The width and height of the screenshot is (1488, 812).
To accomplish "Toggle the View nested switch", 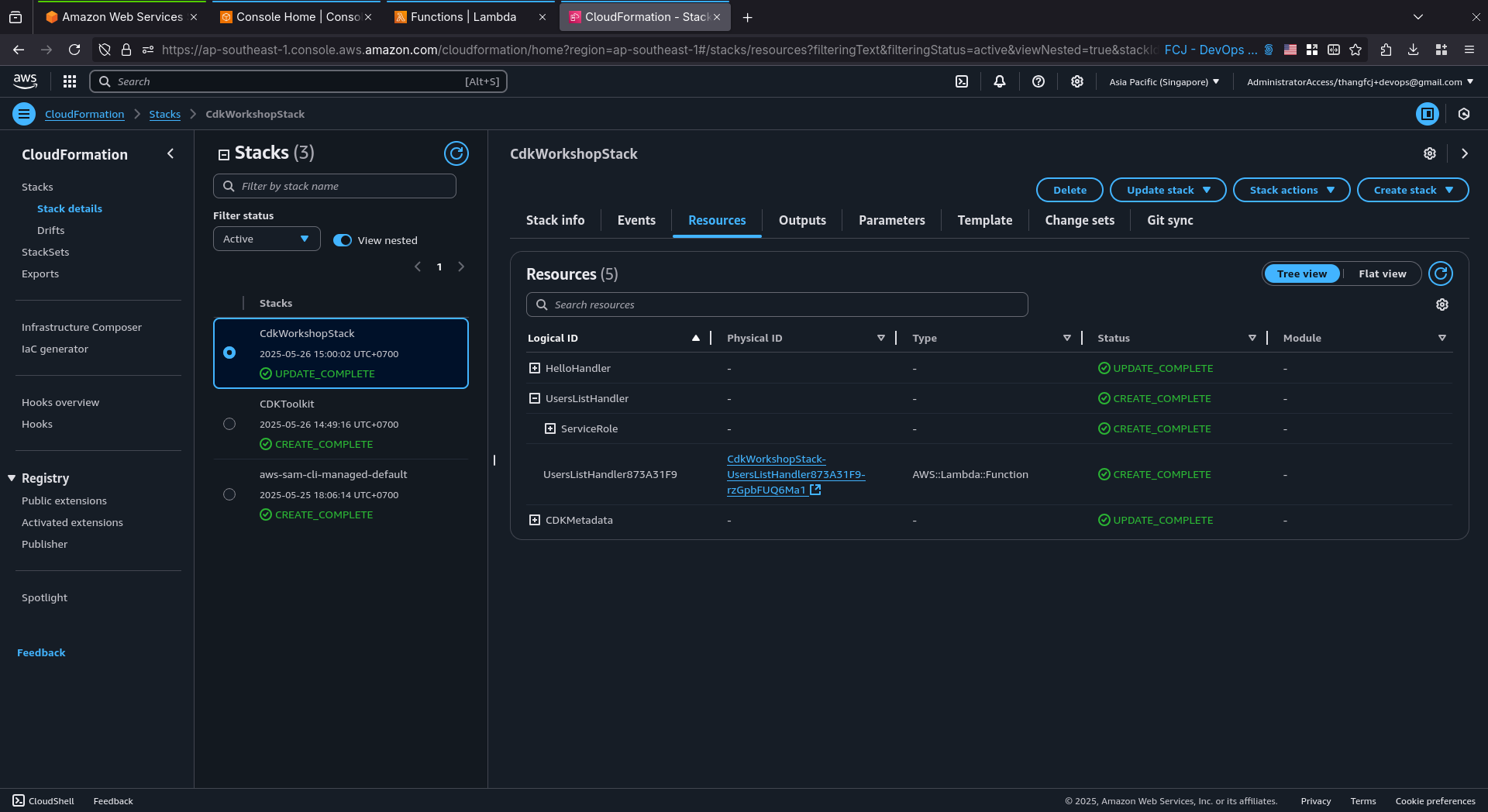I will (x=343, y=240).
